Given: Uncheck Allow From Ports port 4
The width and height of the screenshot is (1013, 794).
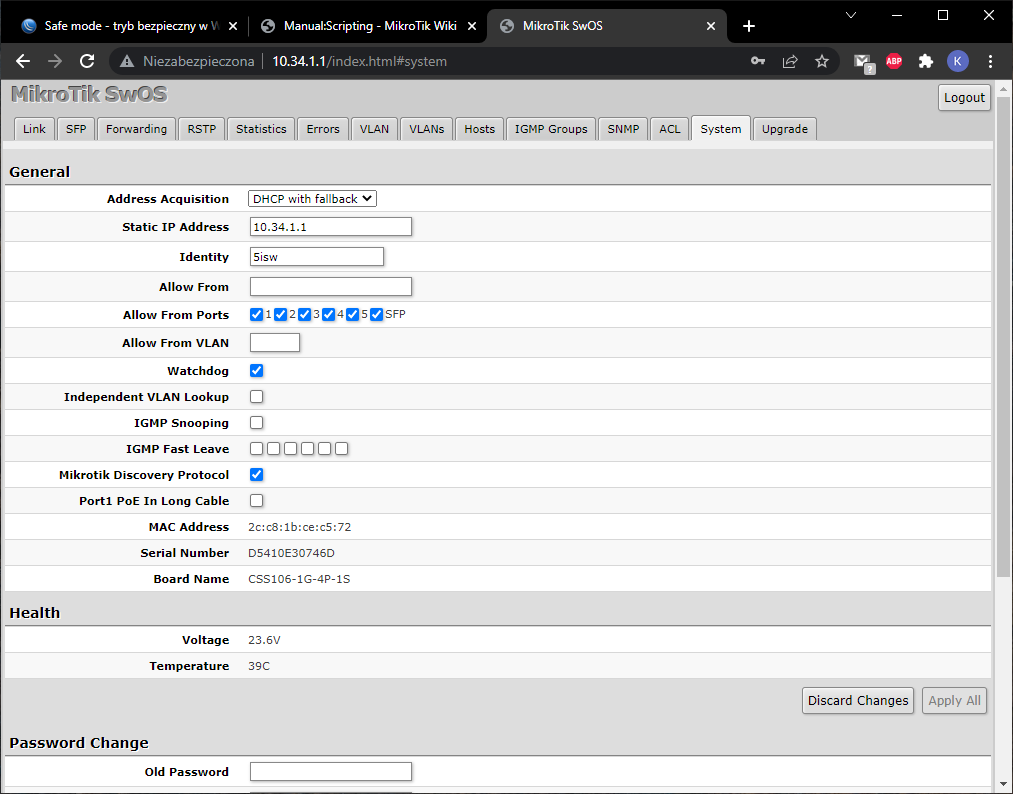Looking at the screenshot, I should [328, 315].
